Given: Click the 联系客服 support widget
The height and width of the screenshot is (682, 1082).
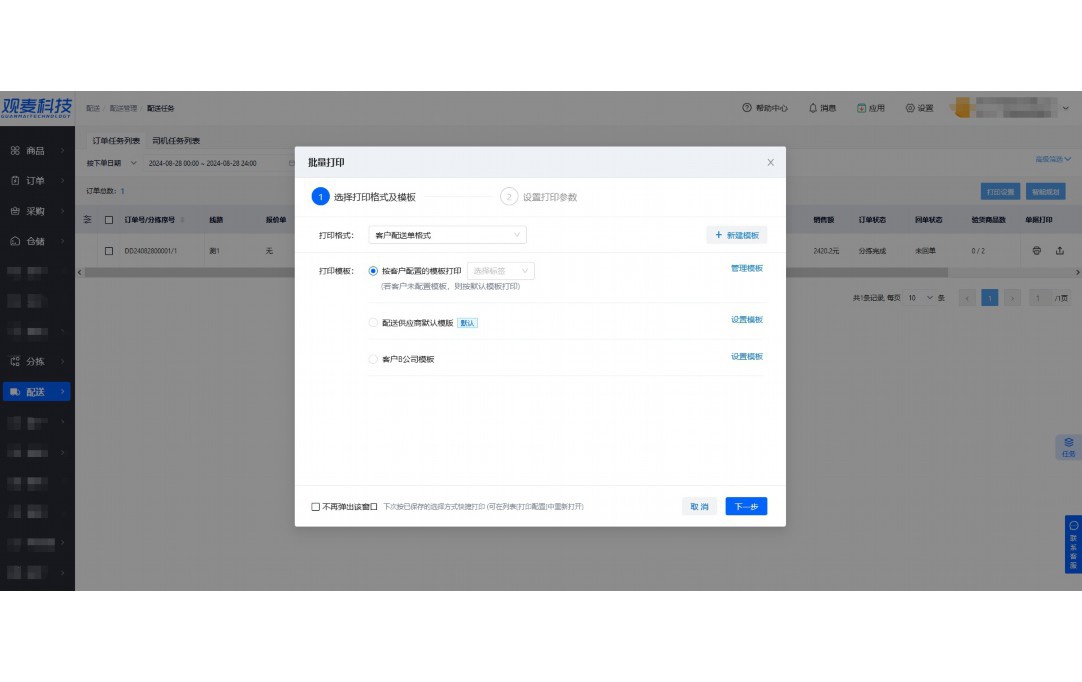Looking at the screenshot, I should click(1073, 544).
